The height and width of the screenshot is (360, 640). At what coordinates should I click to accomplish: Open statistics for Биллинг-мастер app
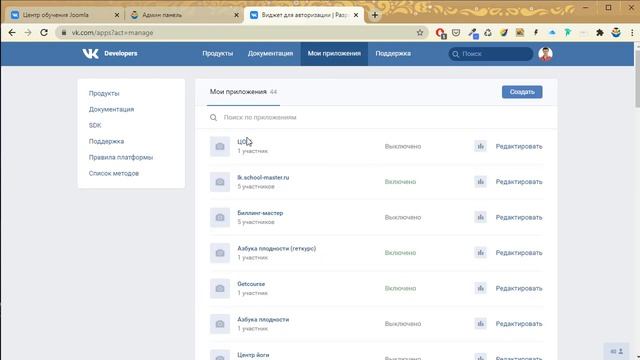(480, 217)
